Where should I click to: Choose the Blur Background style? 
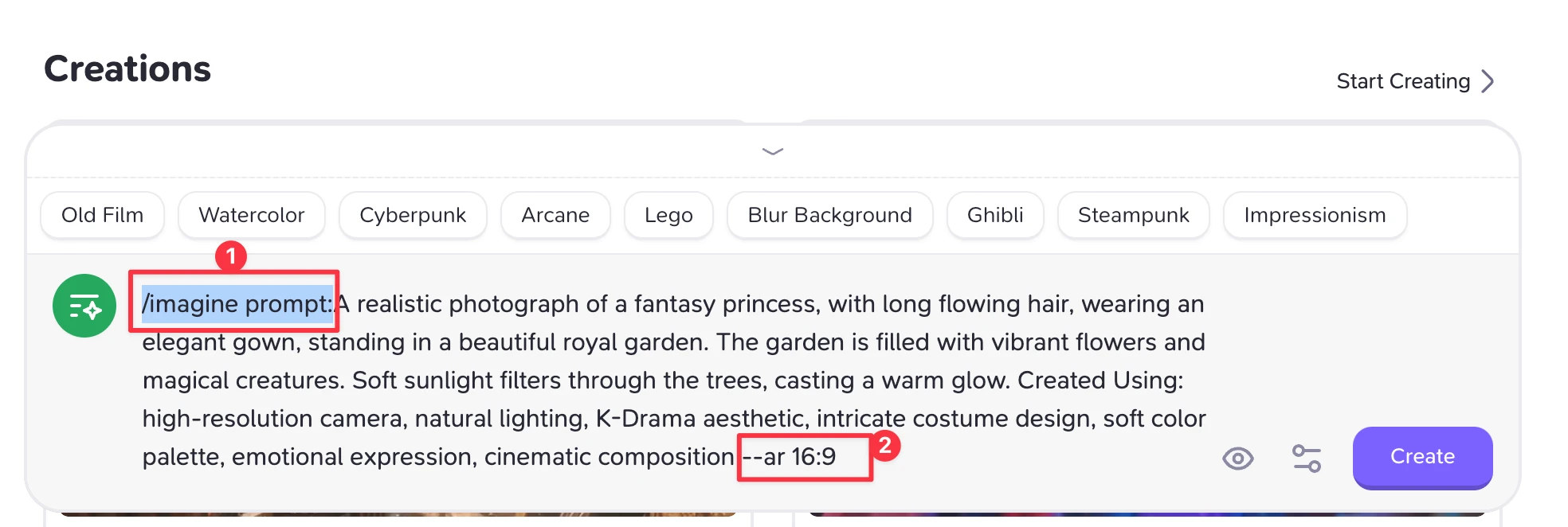[829, 215]
